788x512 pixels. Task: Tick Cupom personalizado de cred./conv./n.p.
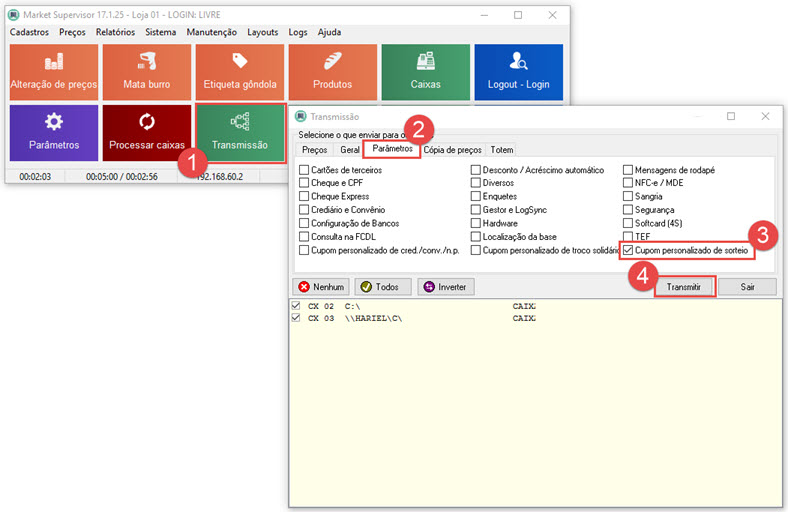(304, 250)
